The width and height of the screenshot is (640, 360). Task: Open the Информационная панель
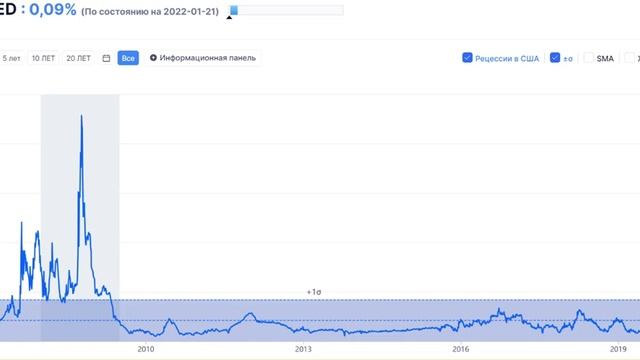click(x=203, y=58)
